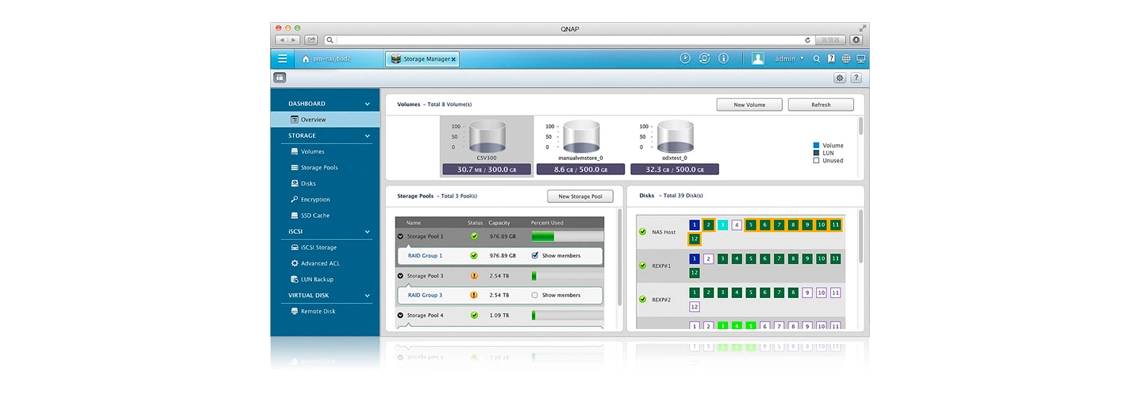Click the browser back arrow

point(283,40)
